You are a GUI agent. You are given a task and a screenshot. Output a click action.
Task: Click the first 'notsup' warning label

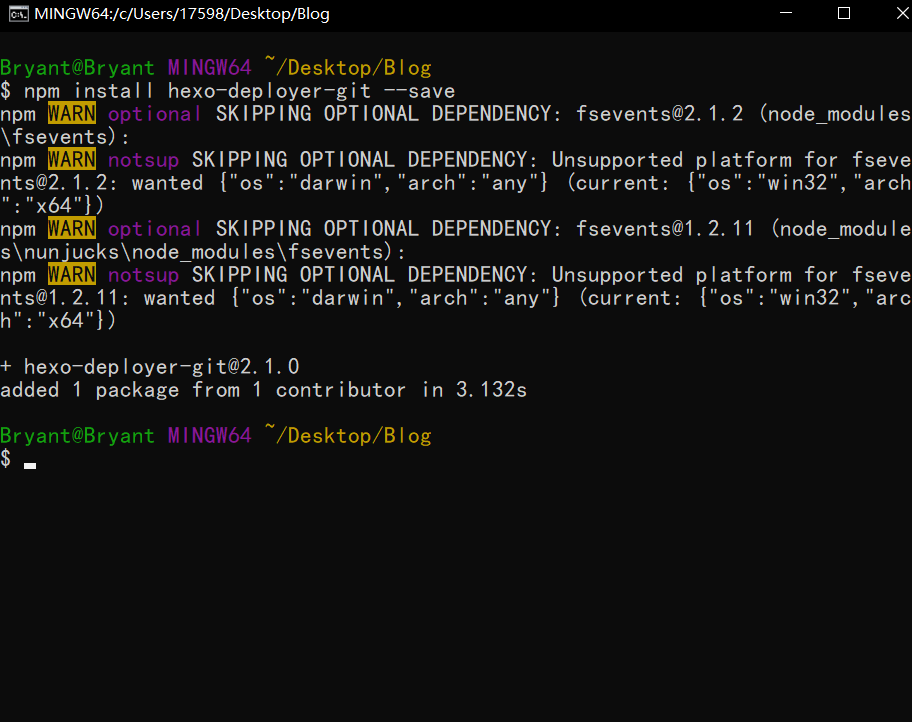(x=143, y=159)
